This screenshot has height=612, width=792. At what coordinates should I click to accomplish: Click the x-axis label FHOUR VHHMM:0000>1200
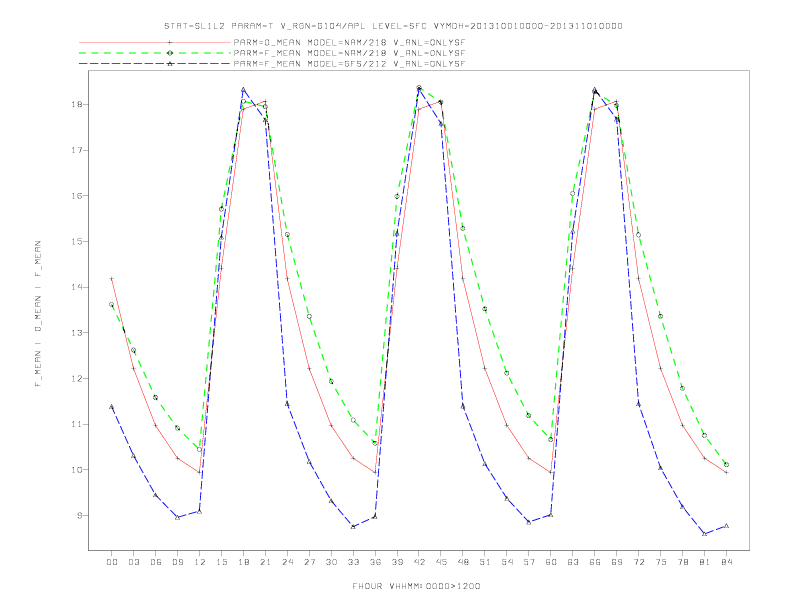coord(416,586)
